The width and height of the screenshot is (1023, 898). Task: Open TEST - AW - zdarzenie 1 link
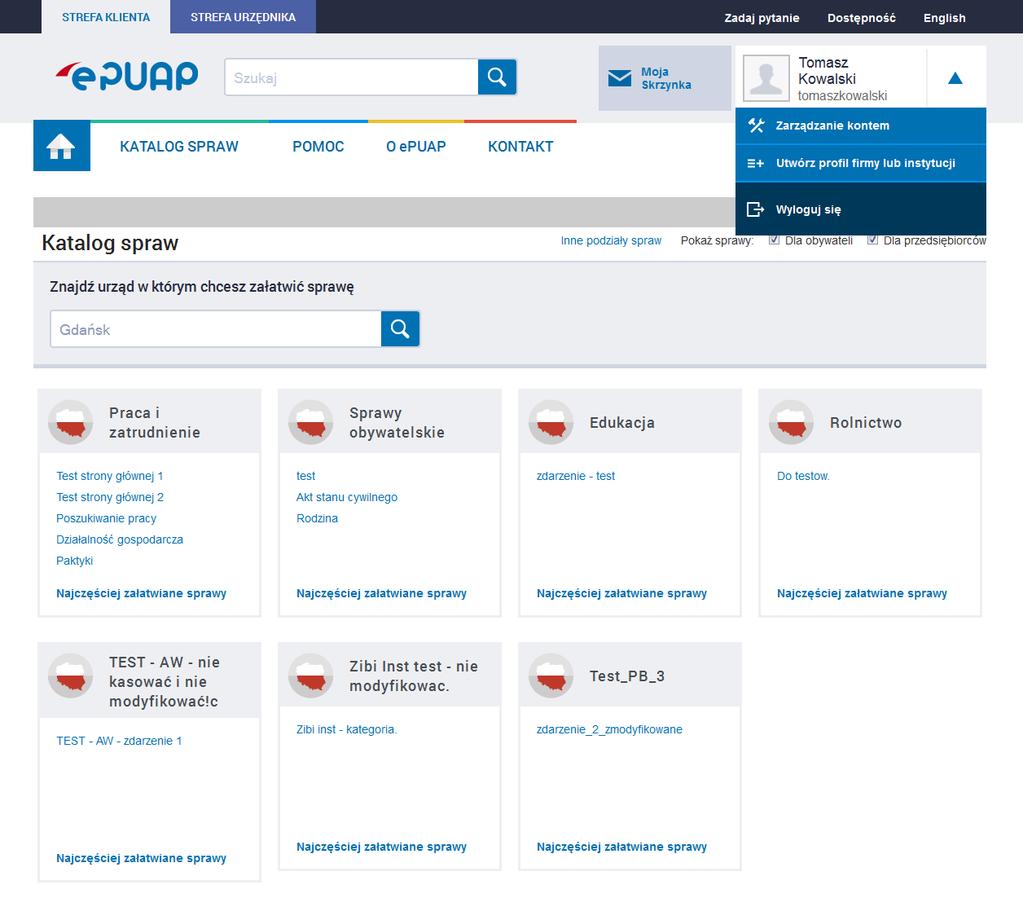point(119,741)
